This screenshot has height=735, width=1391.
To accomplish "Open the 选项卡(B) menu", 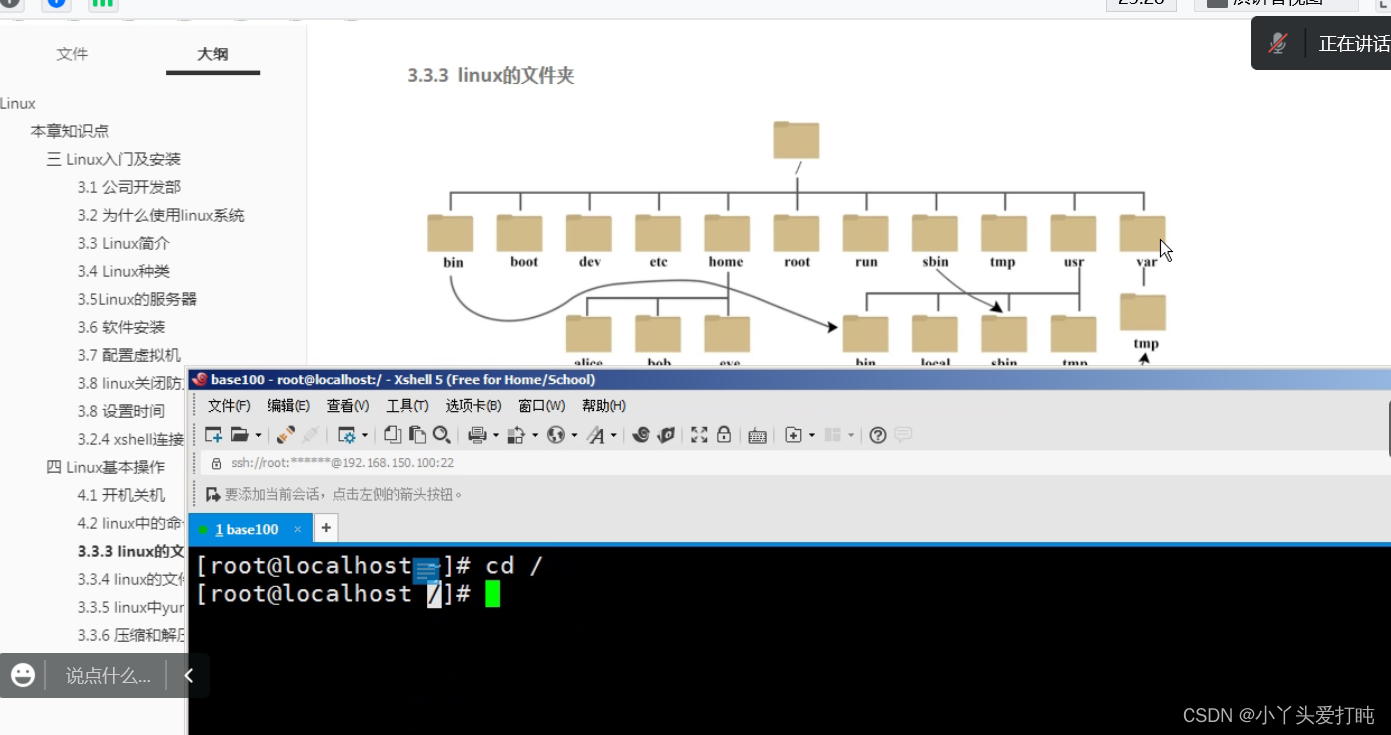I will (x=473, y=405).
